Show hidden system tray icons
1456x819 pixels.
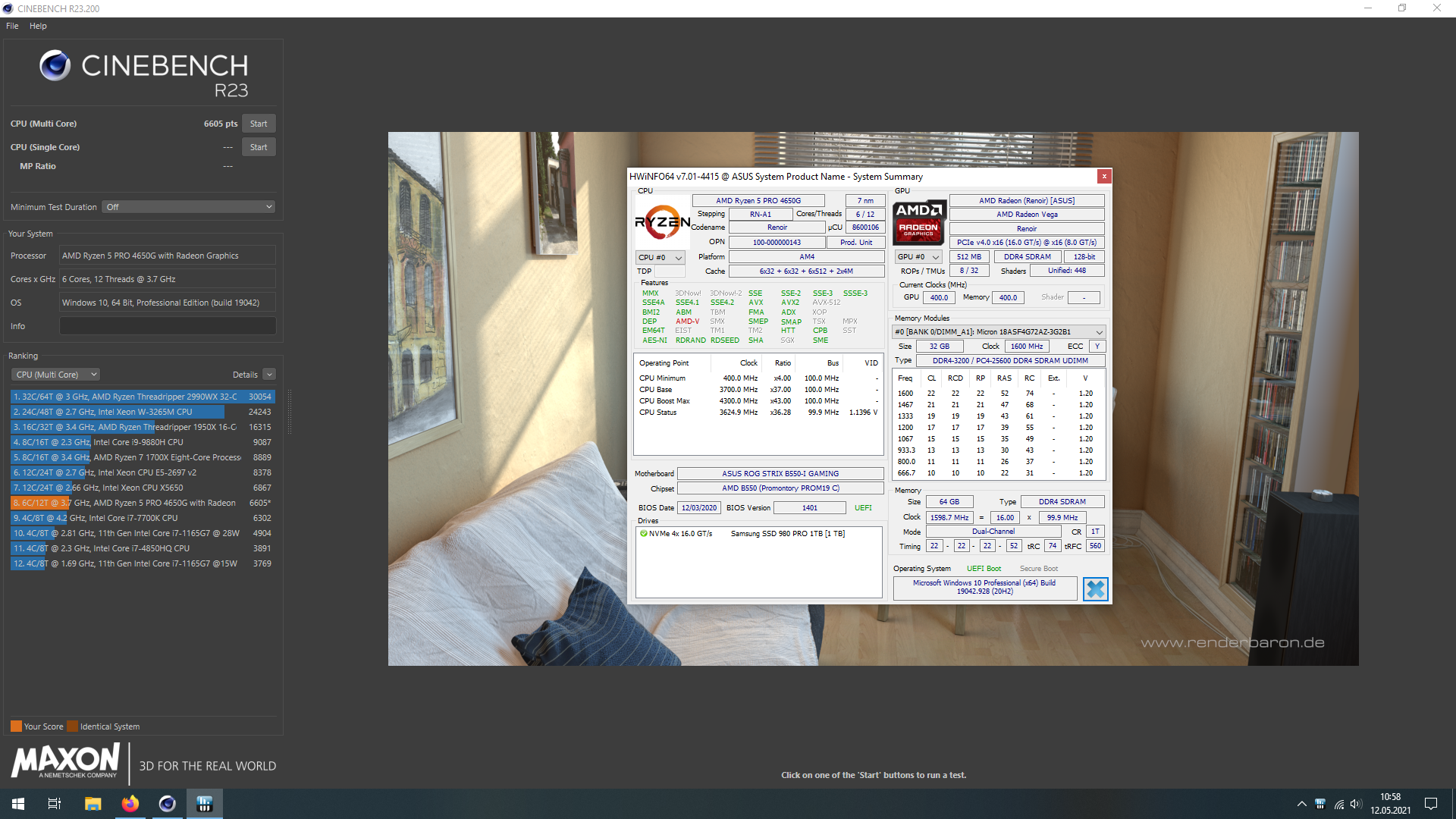click(1301, 804)
